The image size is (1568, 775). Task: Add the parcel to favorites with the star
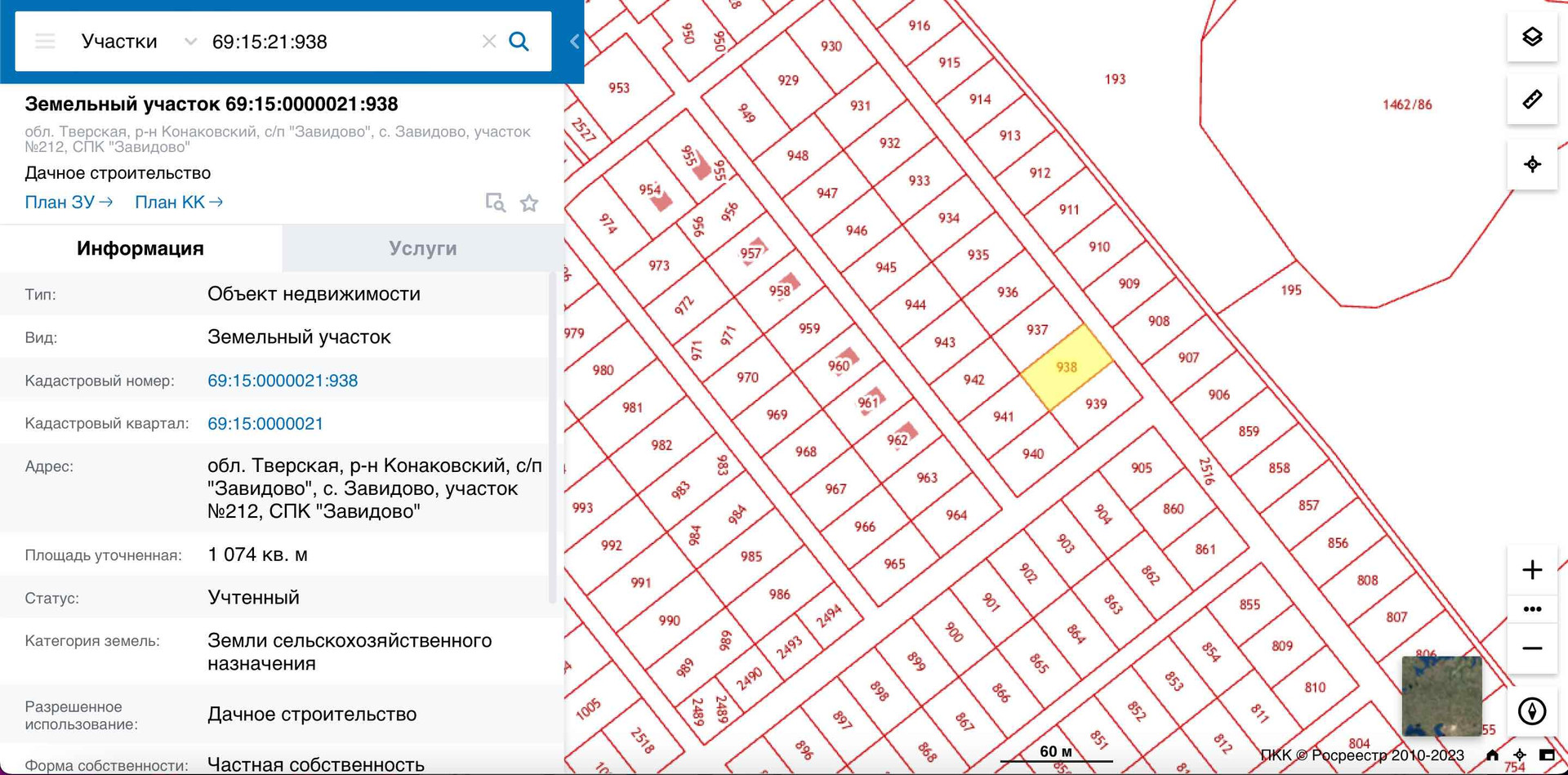tap(529, 203)
